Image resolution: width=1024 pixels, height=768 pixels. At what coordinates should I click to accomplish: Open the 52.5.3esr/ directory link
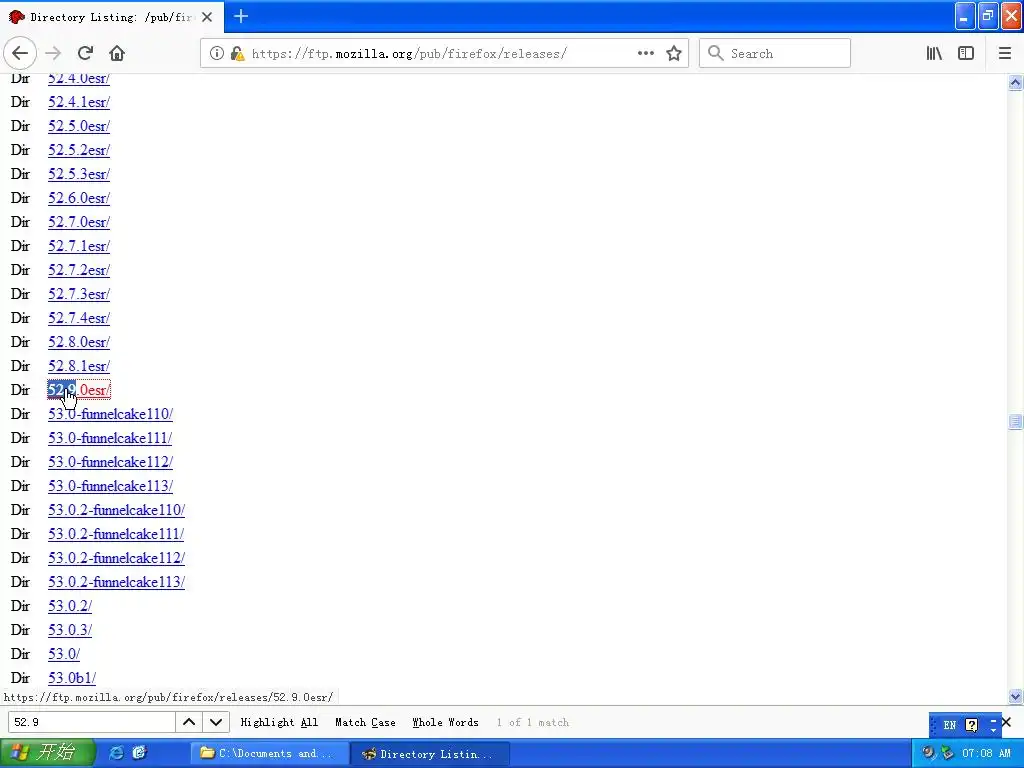coord(79,174)
